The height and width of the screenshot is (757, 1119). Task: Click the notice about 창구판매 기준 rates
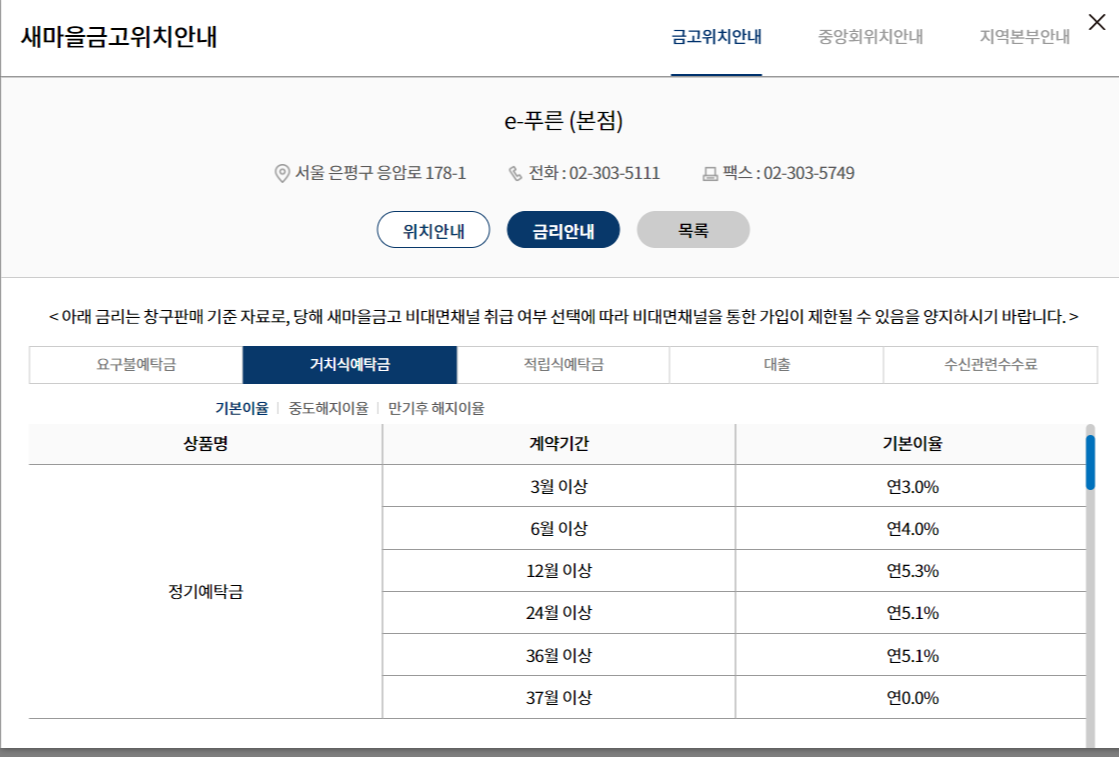click(563, 316)
